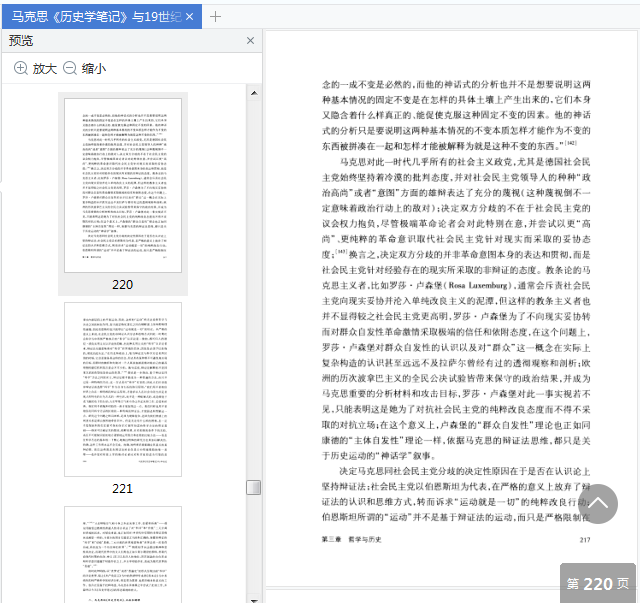640x603 pixels.
Task: Select the partially visible third page thumbnail
Action: tap(123, 554)
